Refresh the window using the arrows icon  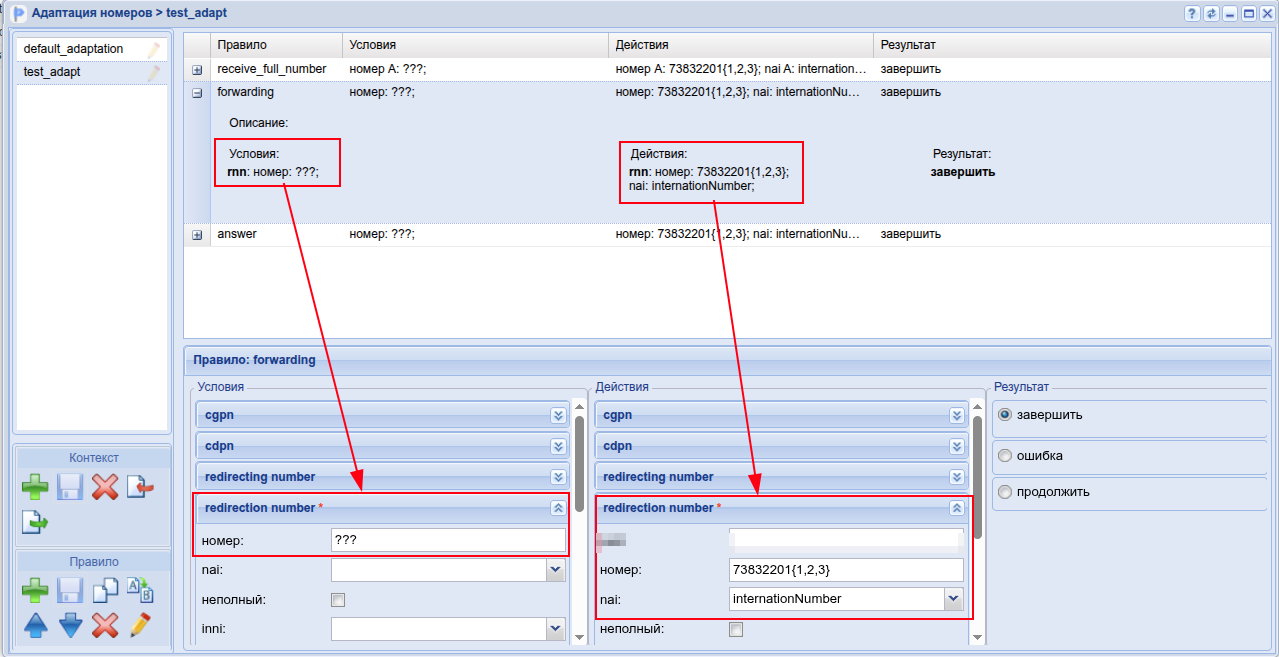[1211, 13]
